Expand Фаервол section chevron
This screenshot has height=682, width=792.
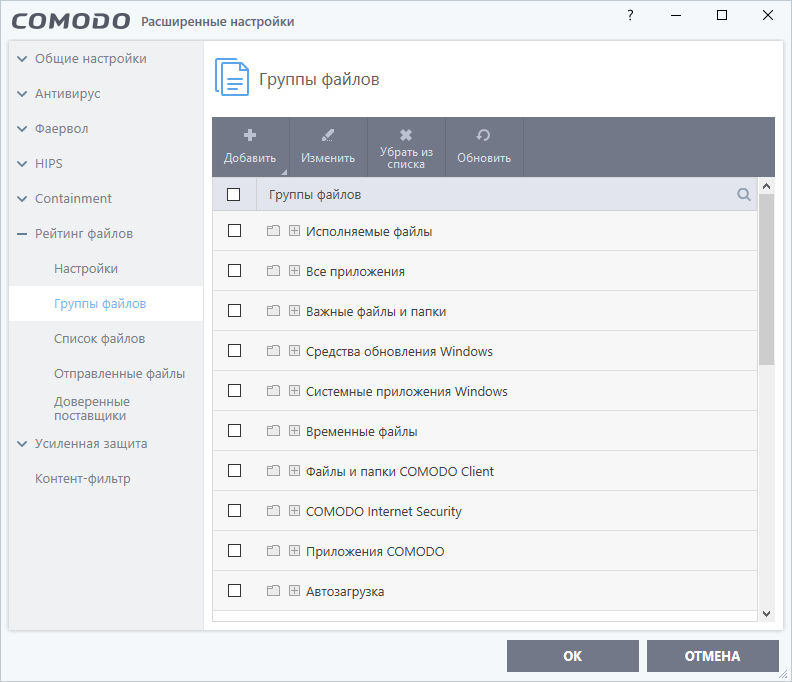point(22,129)
